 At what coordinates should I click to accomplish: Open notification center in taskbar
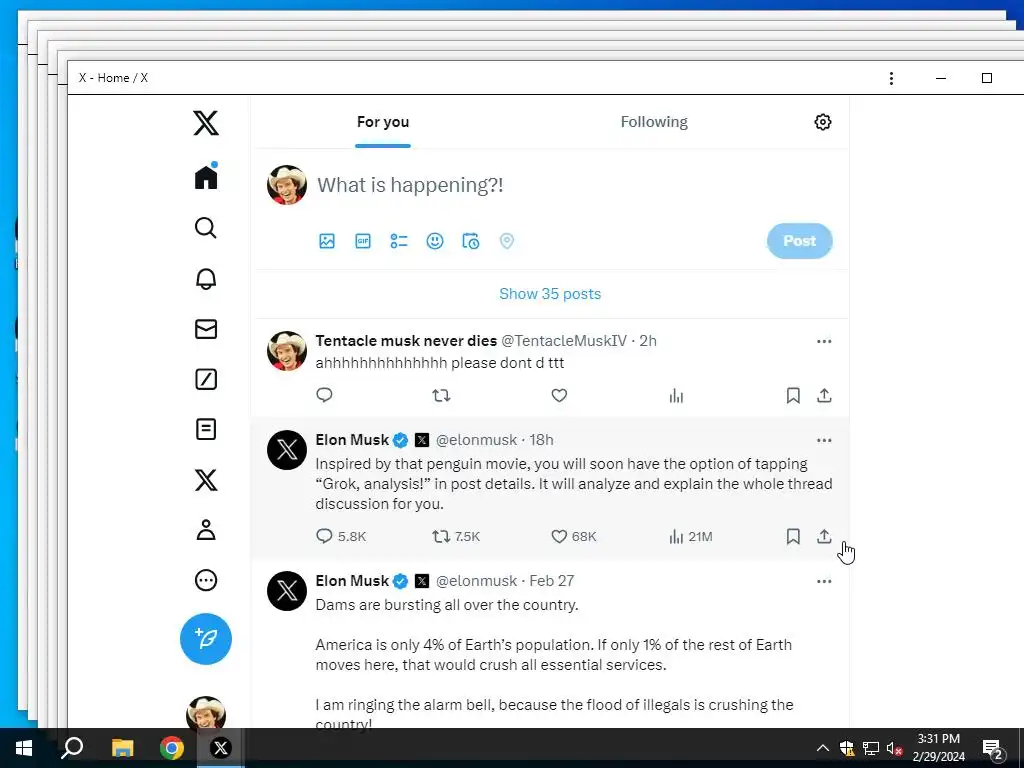993,749
